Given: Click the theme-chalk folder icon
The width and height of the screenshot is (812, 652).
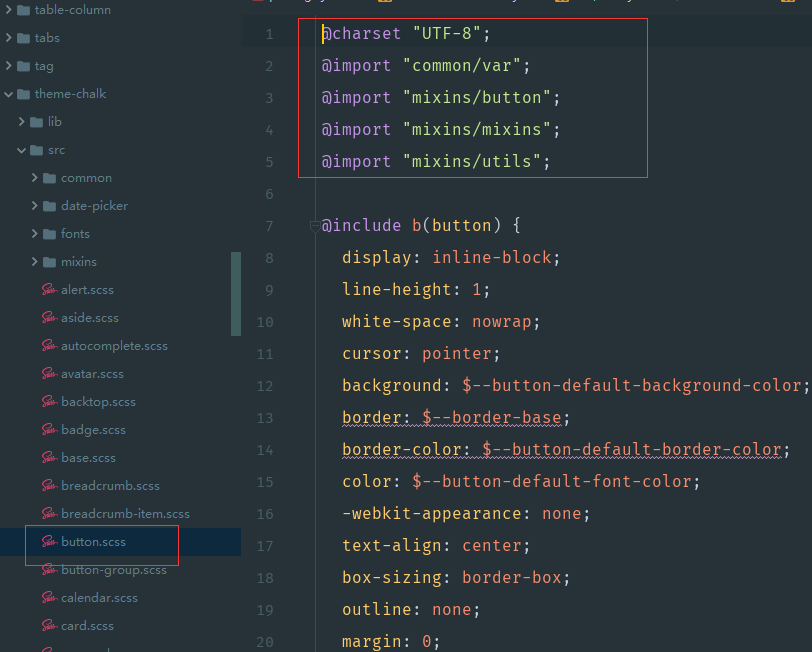Looking at the screenshot, I should click(23, 94).
